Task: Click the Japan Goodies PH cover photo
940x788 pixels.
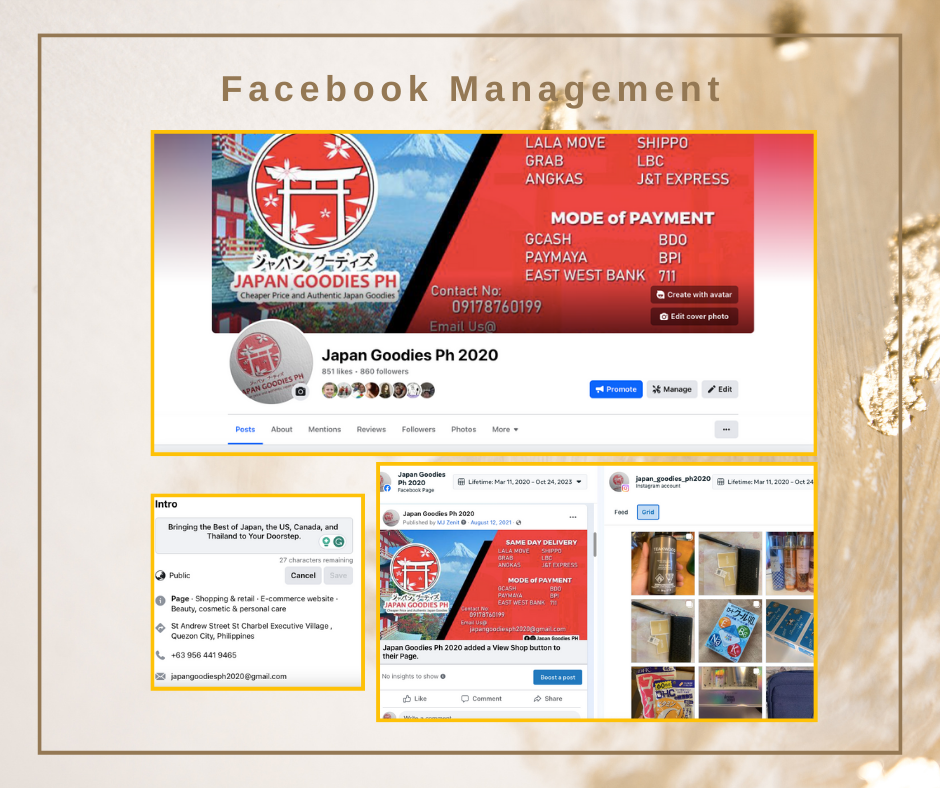Action: coord(483,233)
